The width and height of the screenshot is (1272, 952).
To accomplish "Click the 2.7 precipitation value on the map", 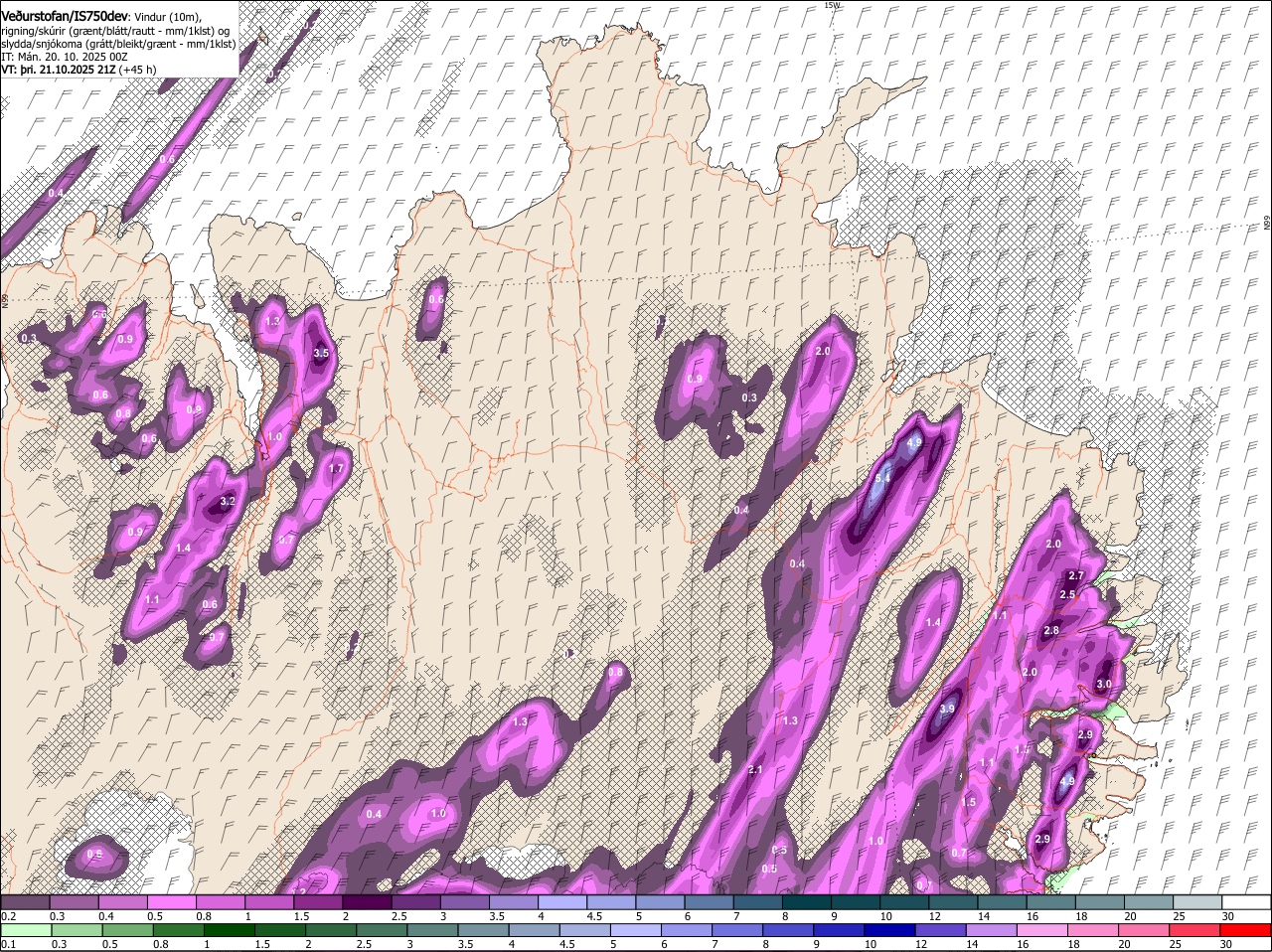I will (x=1076, y=576).
